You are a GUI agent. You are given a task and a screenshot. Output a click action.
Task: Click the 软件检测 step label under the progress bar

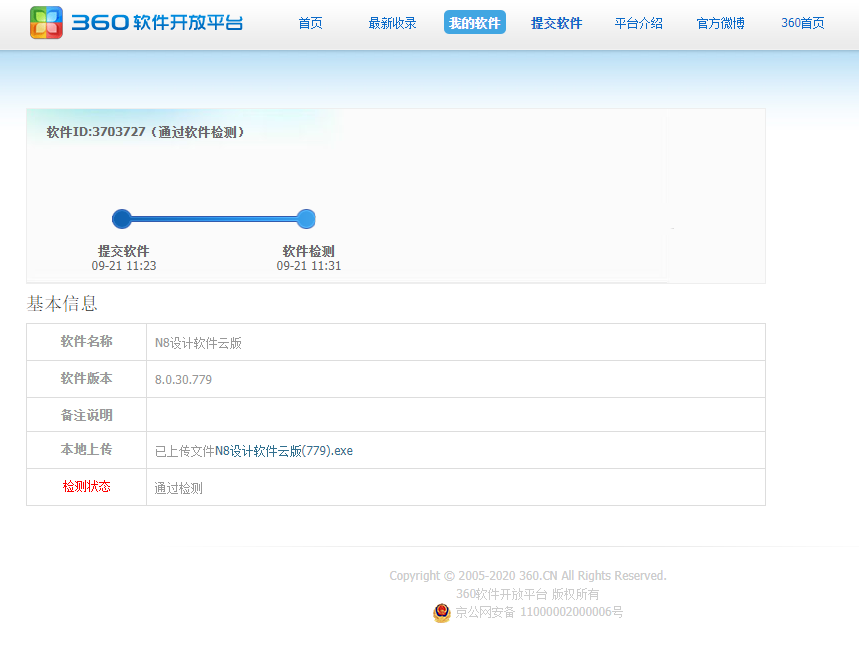click(308, 251)
